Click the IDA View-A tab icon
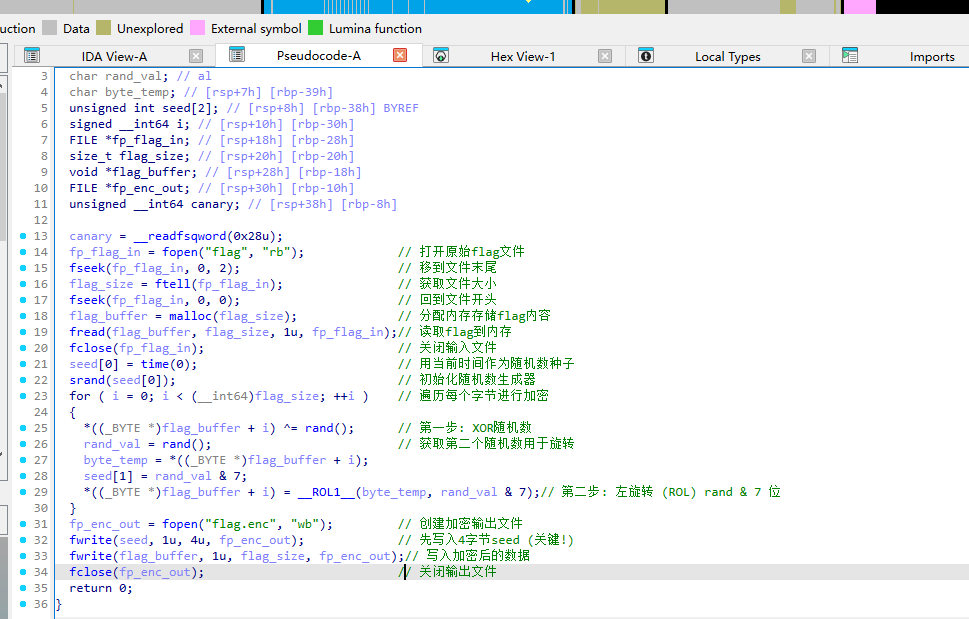Screen dimensions: 969x619 pyautogui.click(x=32, y=56)
